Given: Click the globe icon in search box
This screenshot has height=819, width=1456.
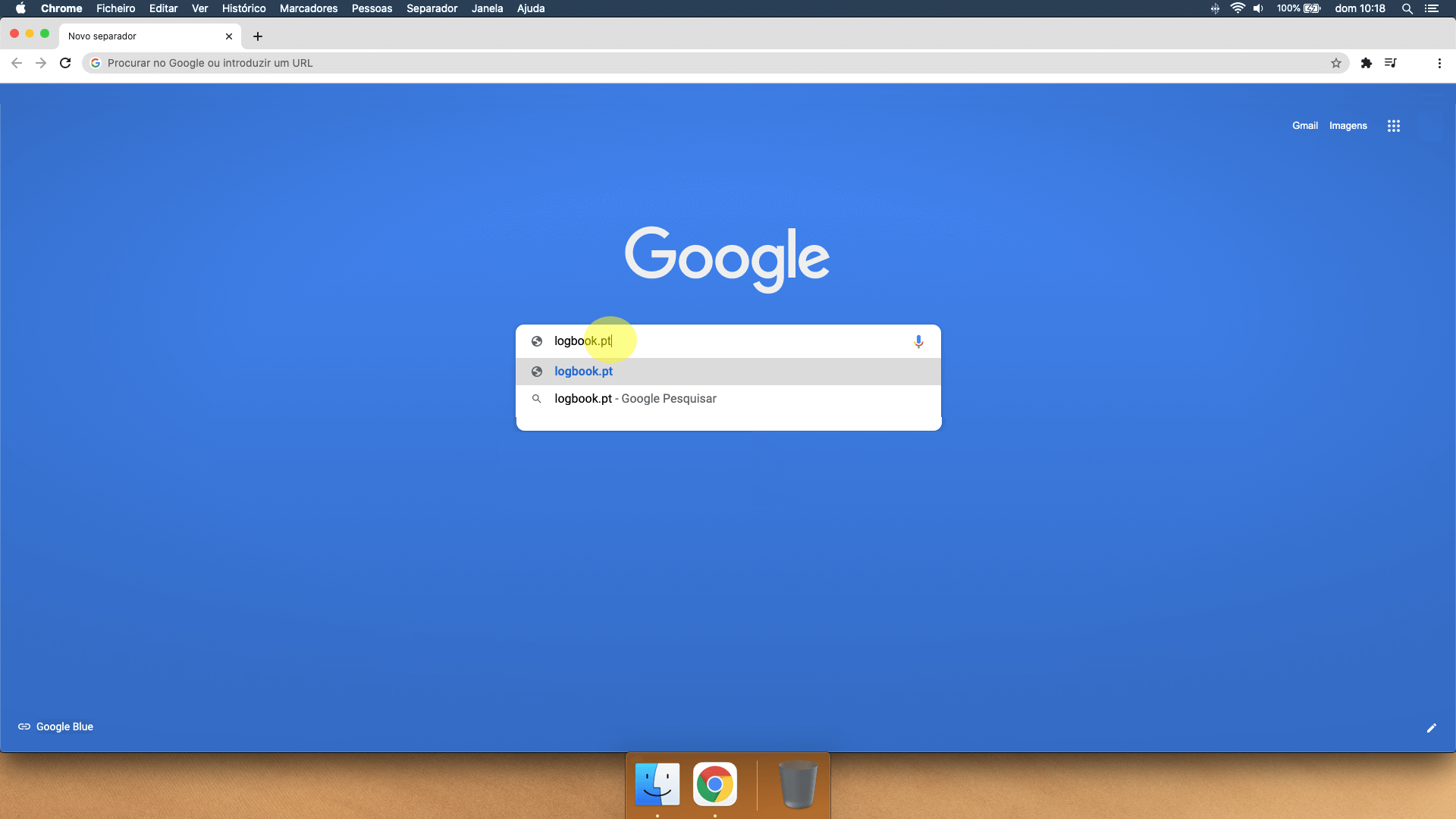Looking at the screenshot, I should 537,341.
